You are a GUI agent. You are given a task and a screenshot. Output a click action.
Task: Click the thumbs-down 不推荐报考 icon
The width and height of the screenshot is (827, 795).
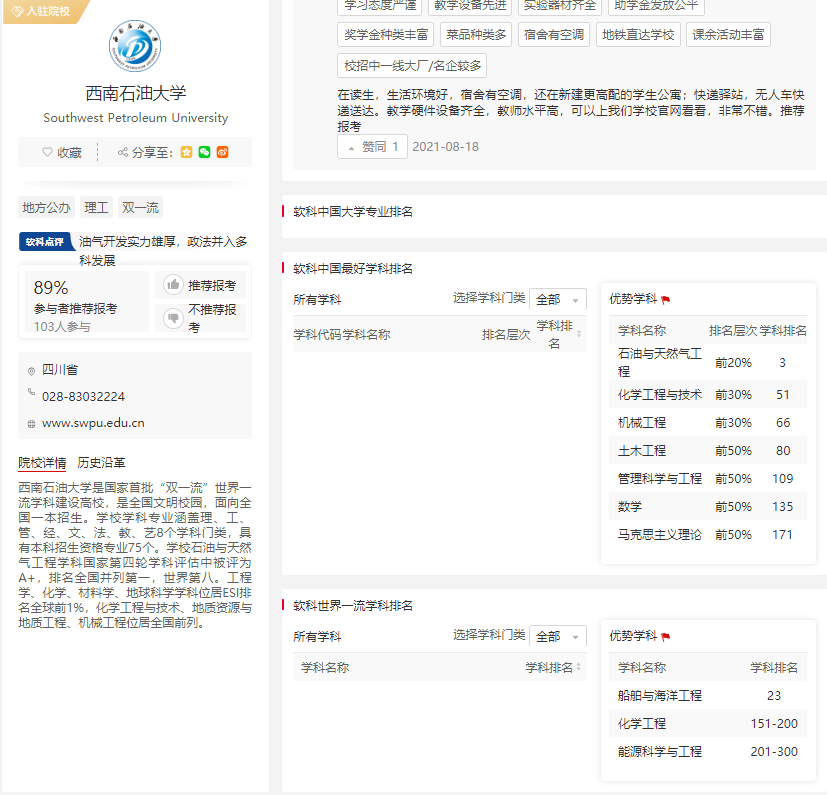173,318
